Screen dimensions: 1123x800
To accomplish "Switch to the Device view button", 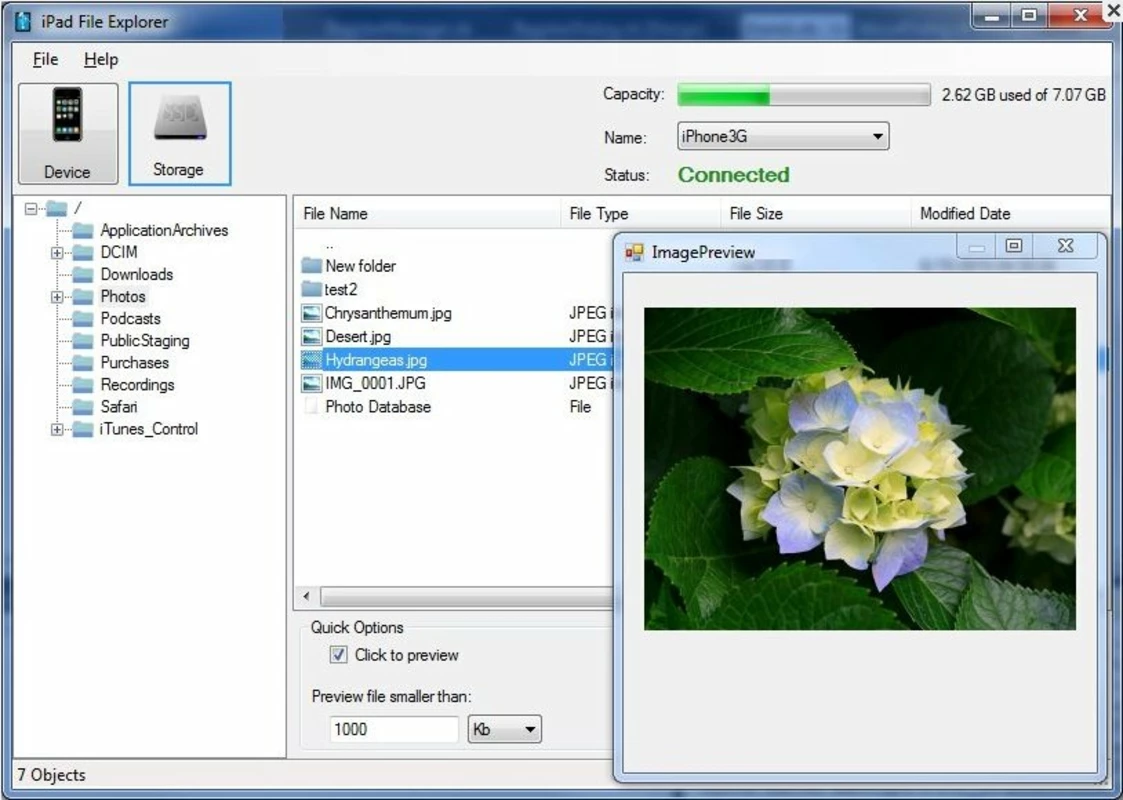I will 68,133.
